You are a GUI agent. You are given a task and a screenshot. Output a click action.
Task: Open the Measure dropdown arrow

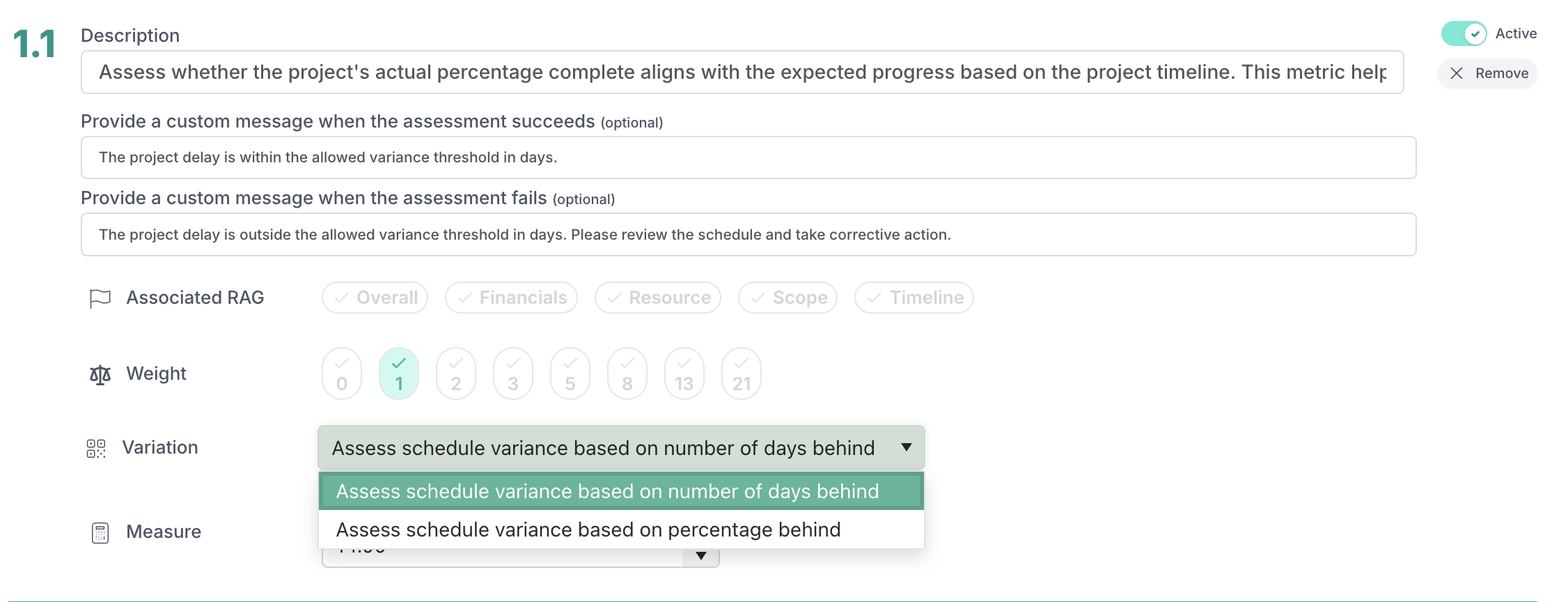(x=701, y=555)
